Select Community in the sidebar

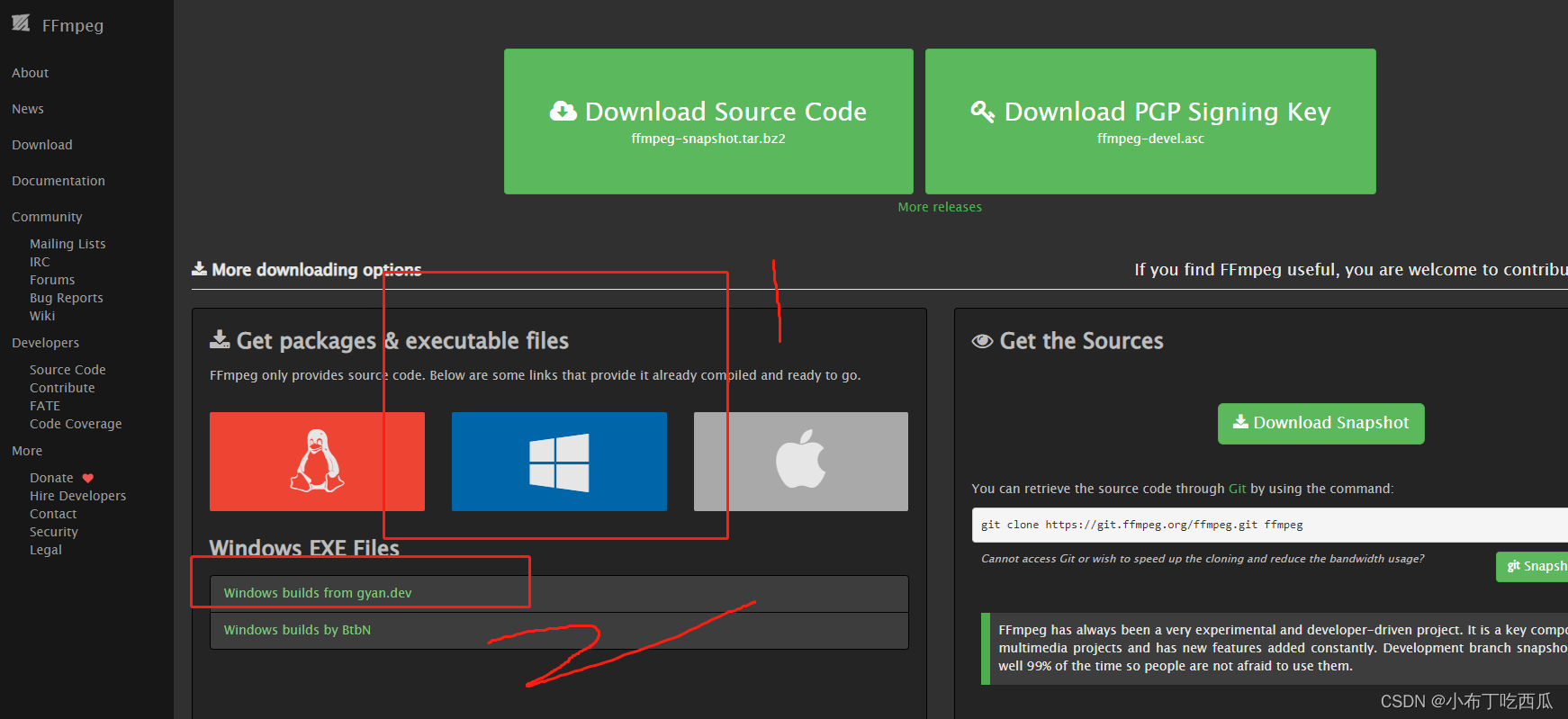pyautogui.click(x=47, y=217)
